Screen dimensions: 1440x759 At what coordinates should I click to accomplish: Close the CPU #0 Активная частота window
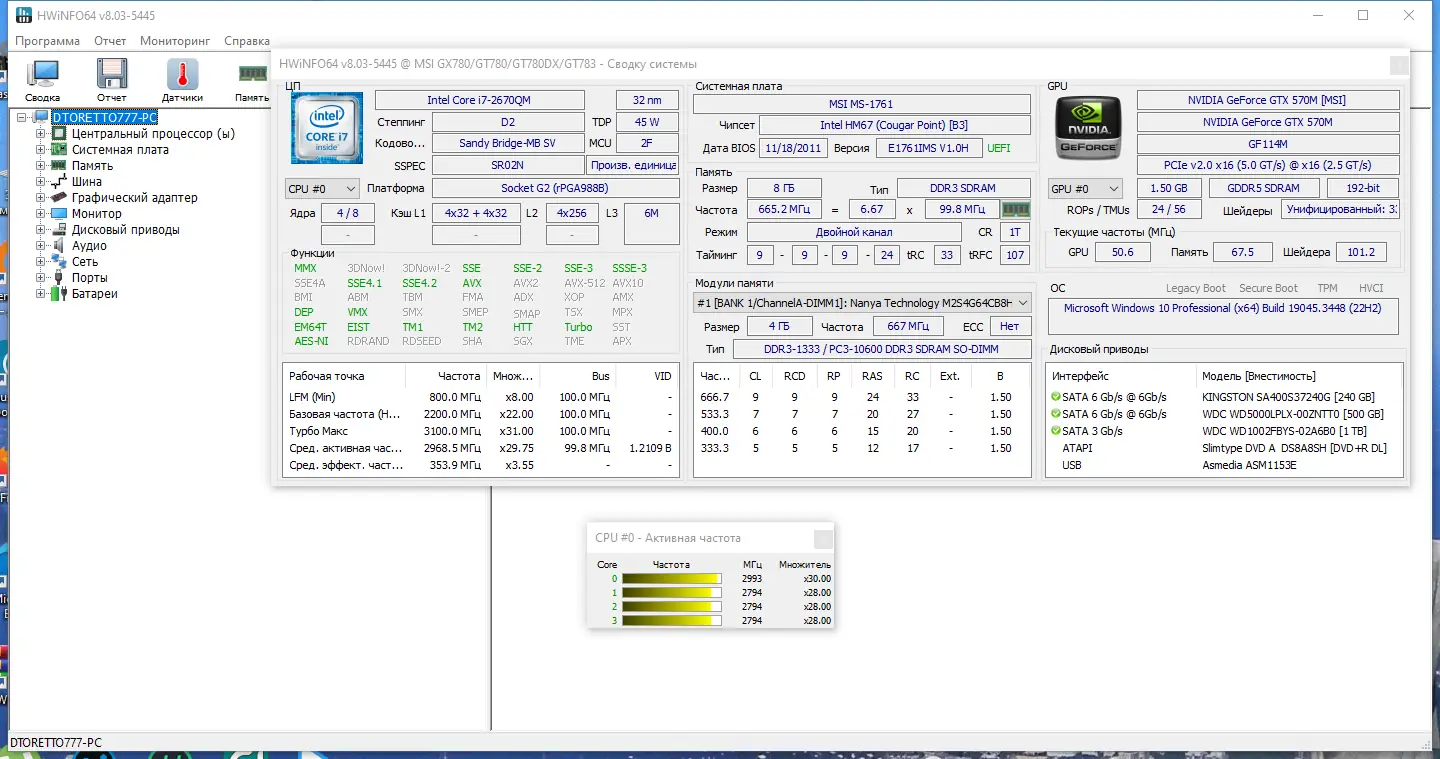(823, 539)
